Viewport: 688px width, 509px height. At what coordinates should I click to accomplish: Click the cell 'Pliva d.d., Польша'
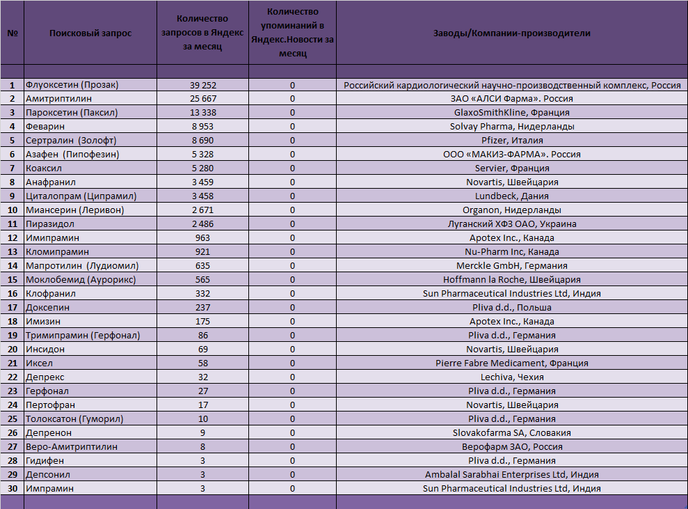coord(512,308)
